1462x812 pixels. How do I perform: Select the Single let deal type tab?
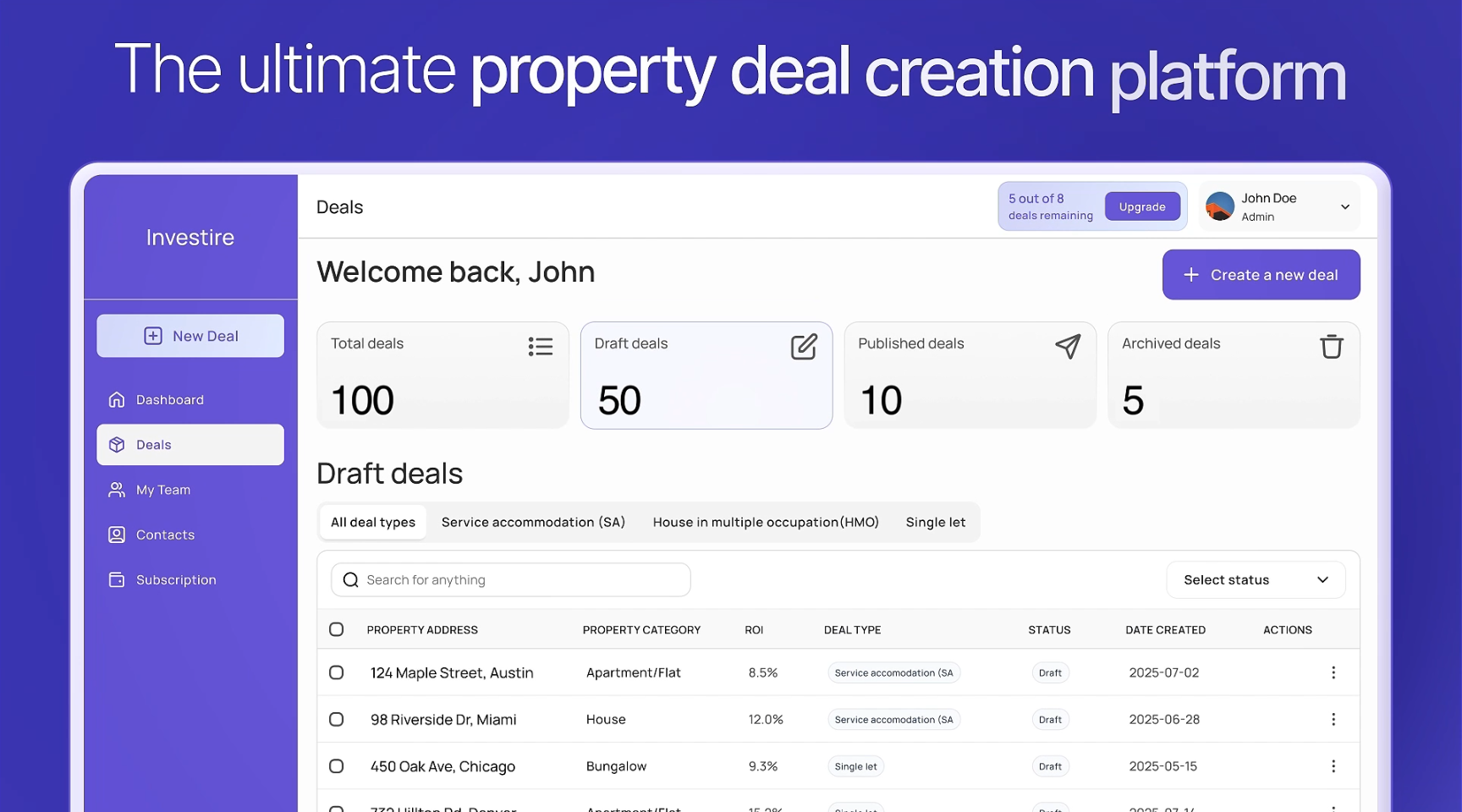pyautogui.click(x=935, y=522)
